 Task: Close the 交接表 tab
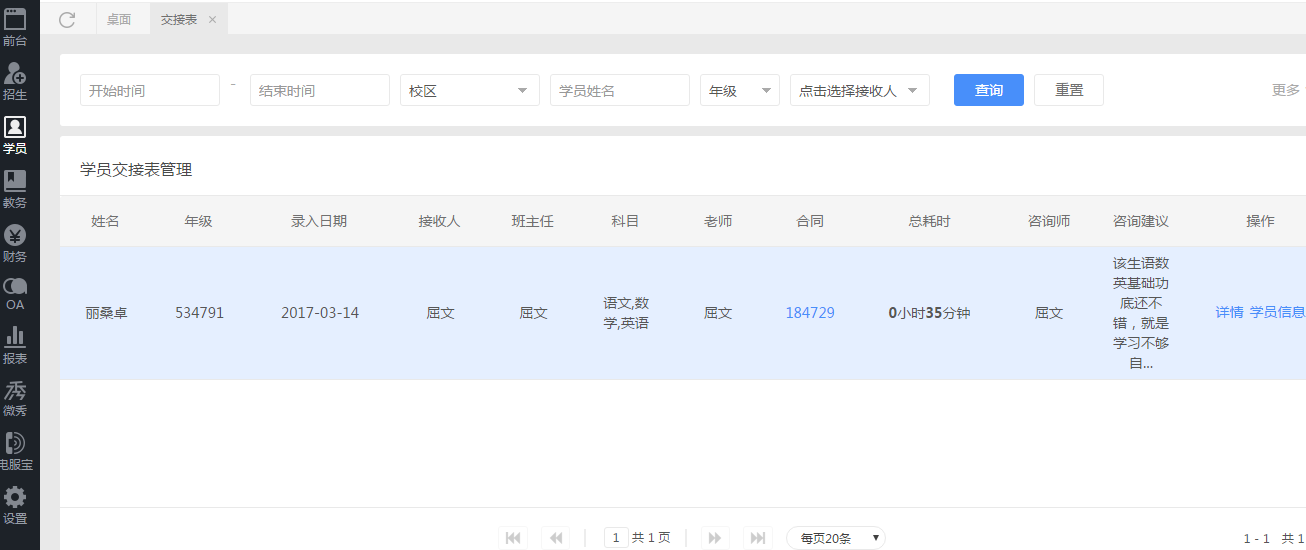pos(212,19)
